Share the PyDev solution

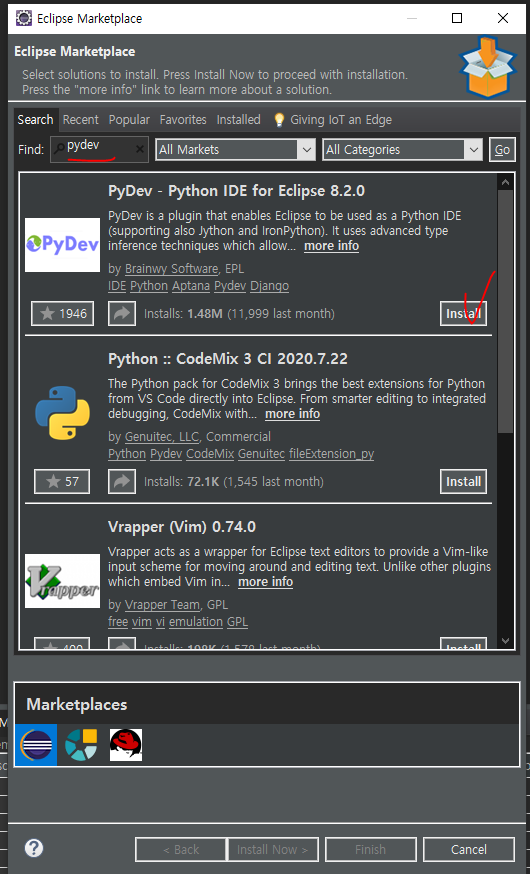pos(121,313)
